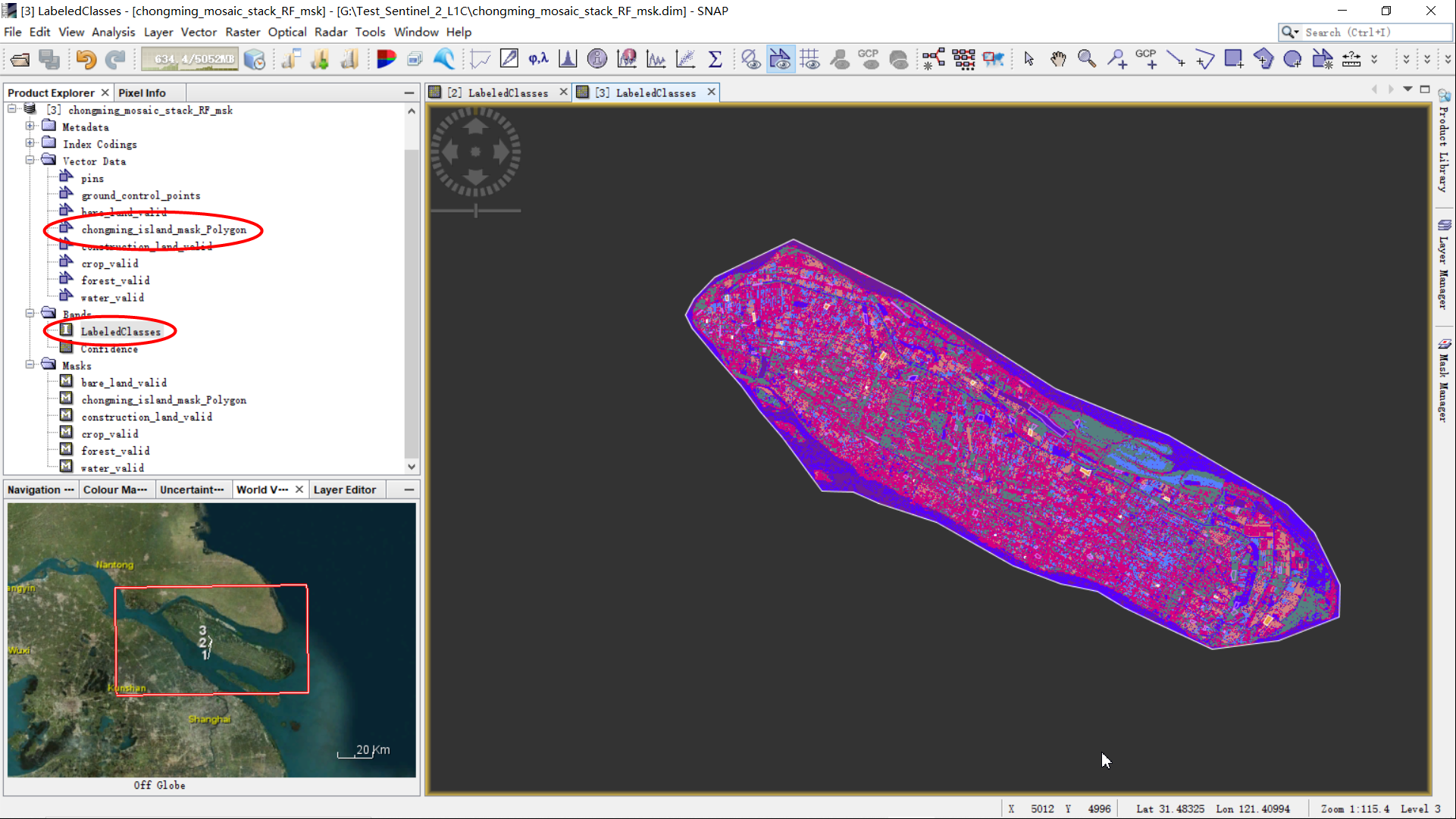
Task: Click the zoom slider below navigation wheel
Action: point(476,211)
